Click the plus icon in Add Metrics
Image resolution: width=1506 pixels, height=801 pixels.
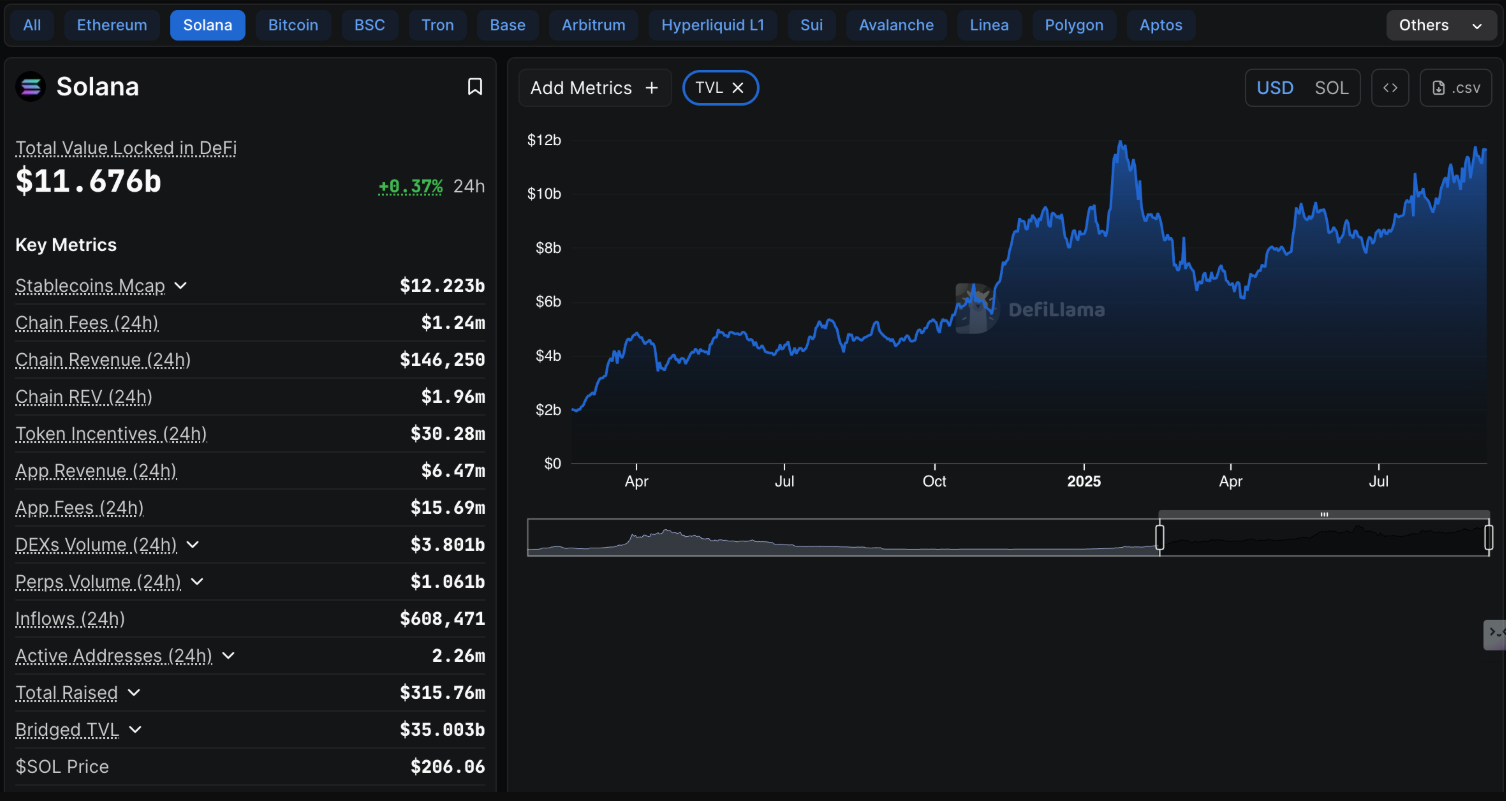pos(652,88)
